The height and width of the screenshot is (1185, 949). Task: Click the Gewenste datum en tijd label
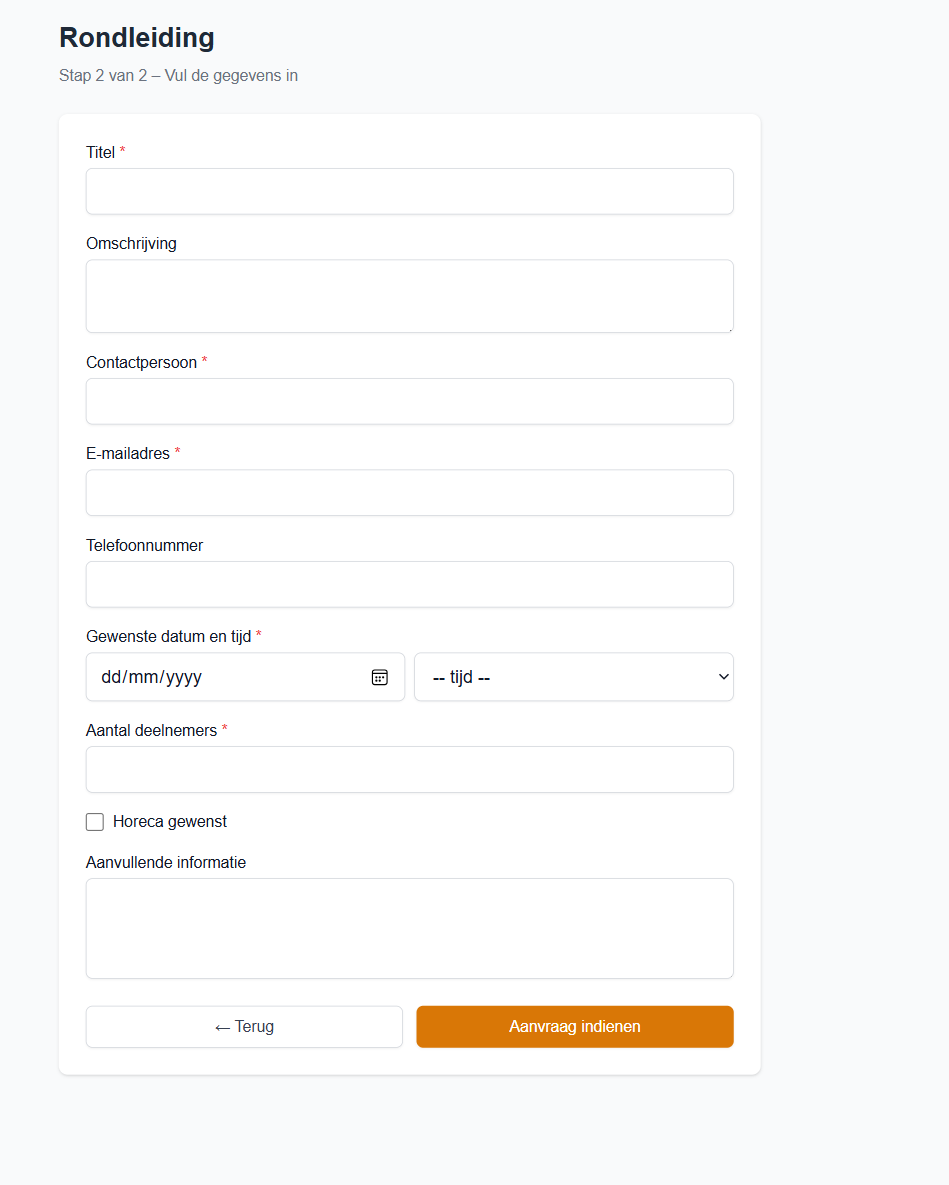pos(168,636)
